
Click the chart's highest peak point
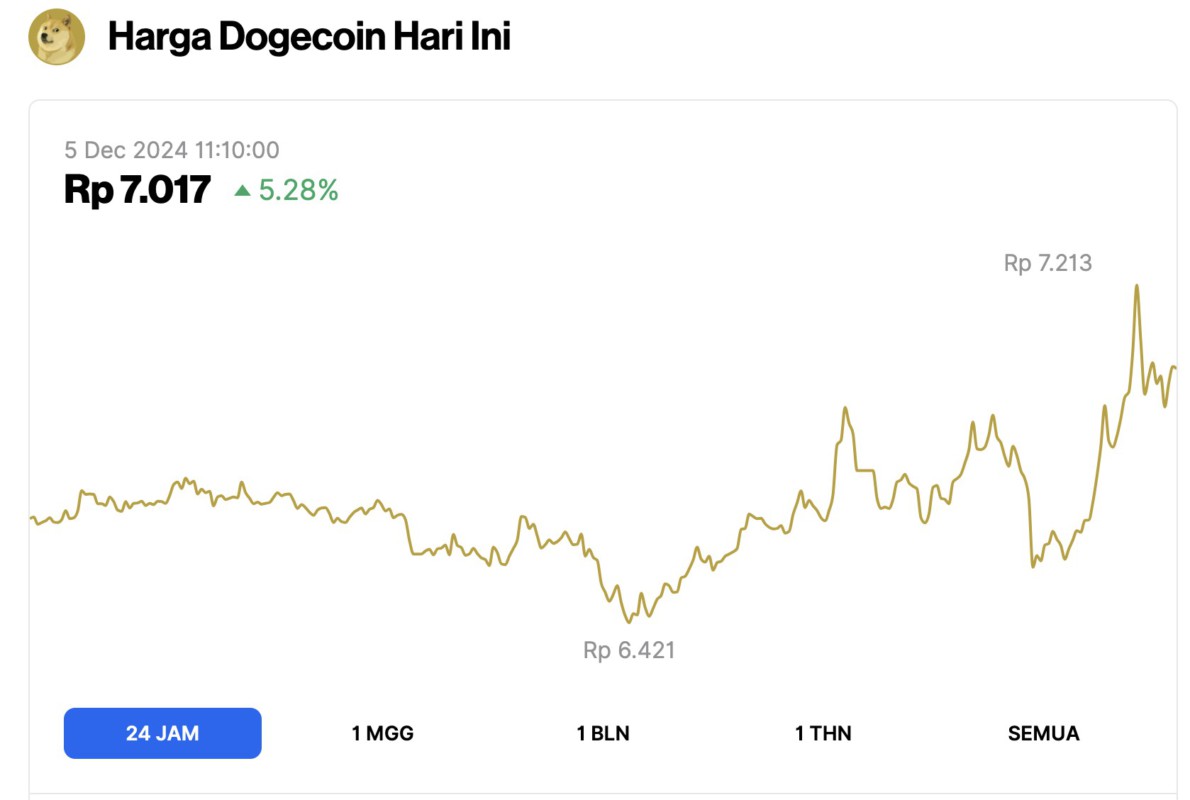tap(1137, 286)
